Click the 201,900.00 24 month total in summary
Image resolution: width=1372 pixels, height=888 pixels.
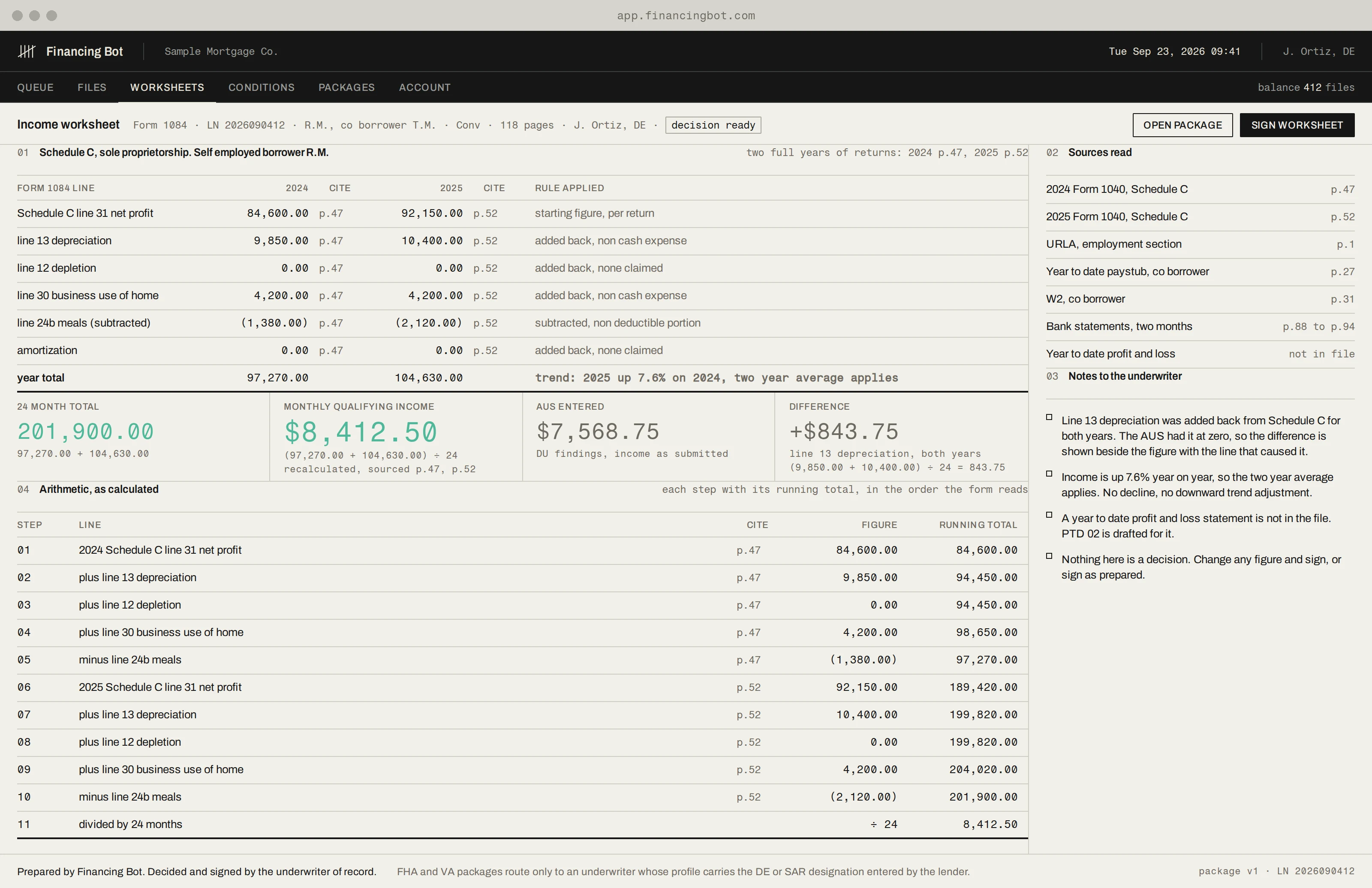[85, 432]
